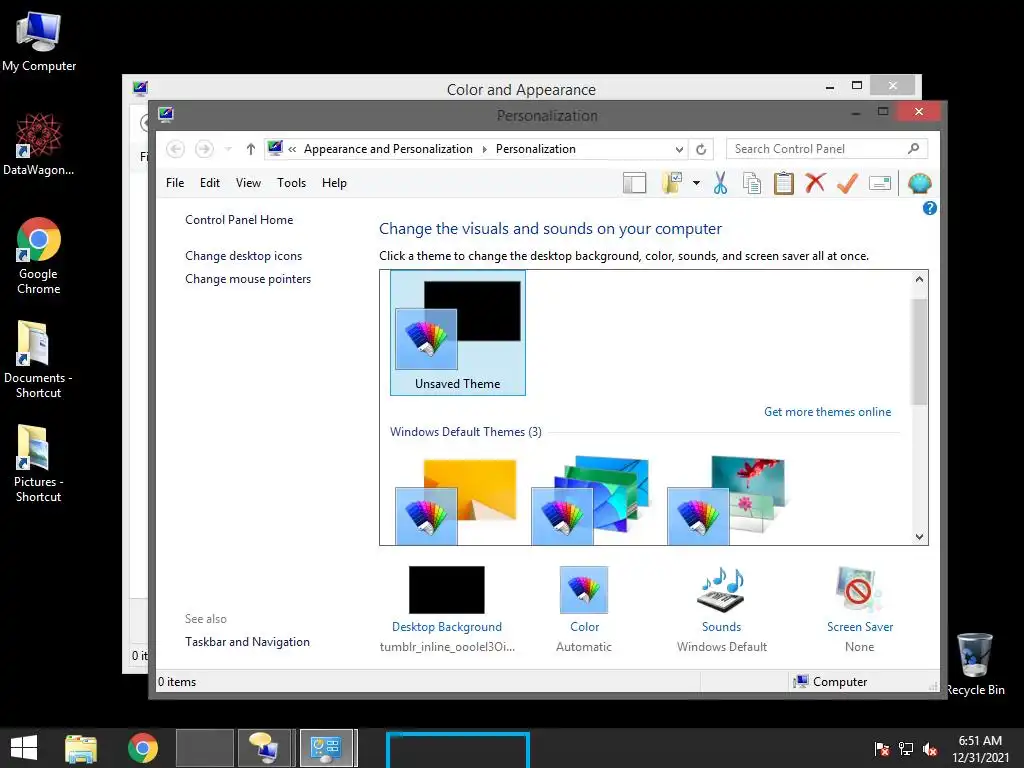Open the Pictures - Shortcut desktop icon

(x=39, y=463)
